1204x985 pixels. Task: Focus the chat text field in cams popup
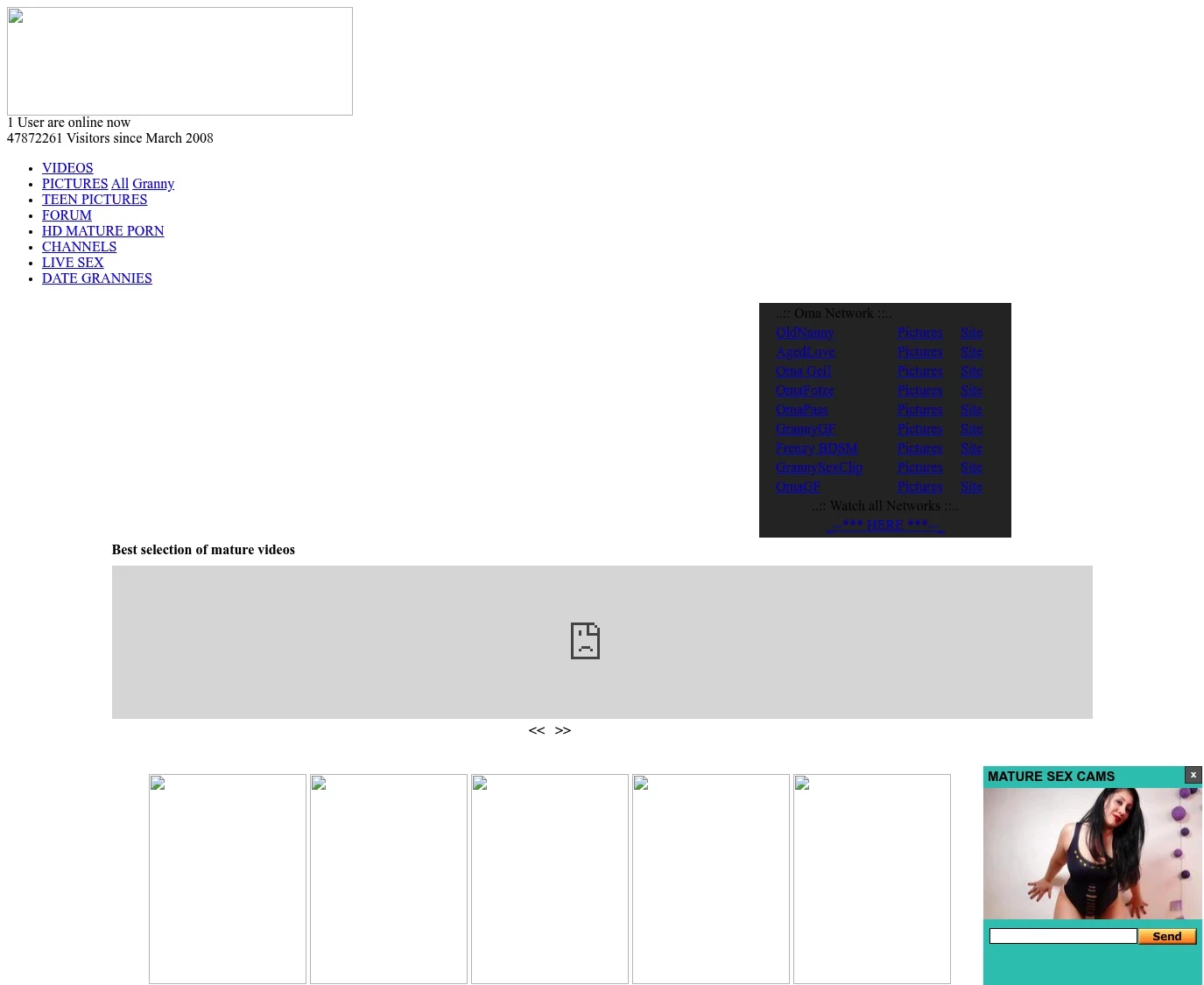[1063, 936]
